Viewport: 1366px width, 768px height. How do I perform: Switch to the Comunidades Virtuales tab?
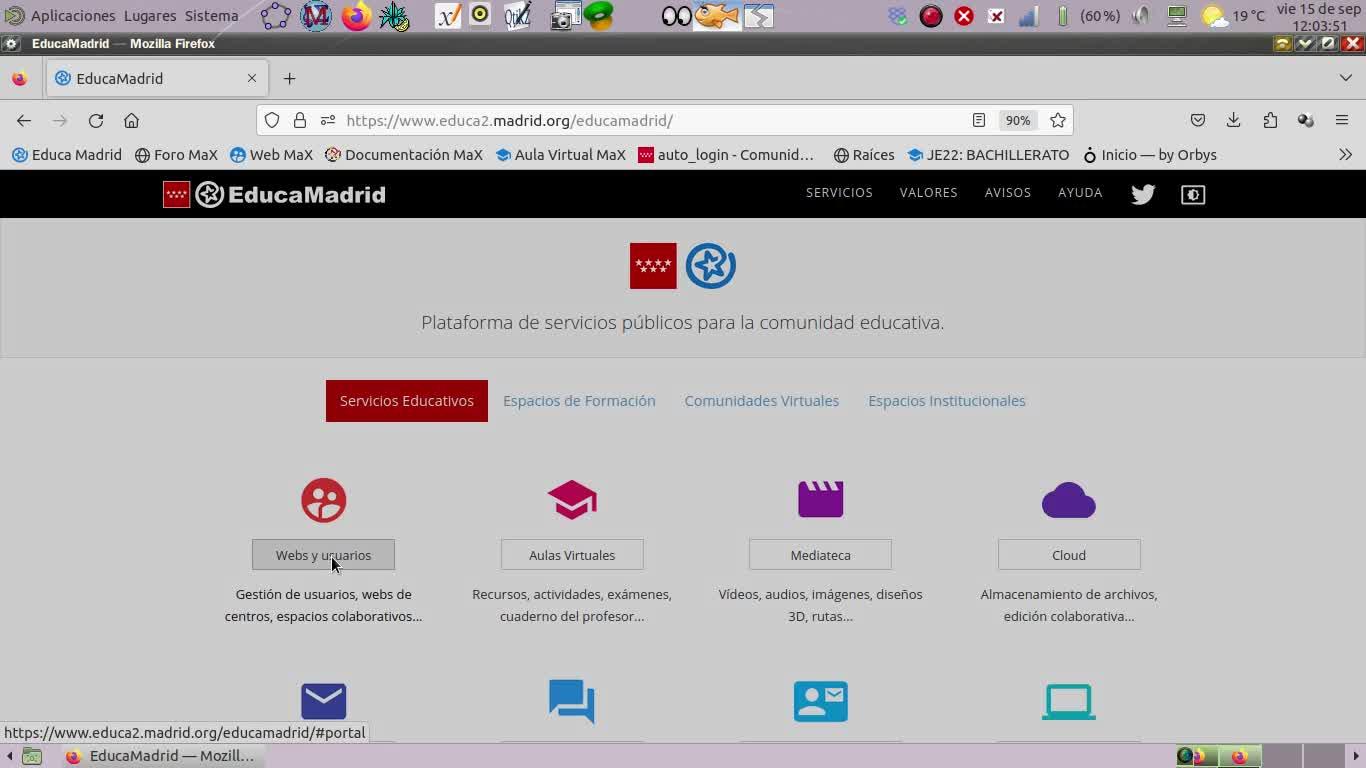click(762, 401)
